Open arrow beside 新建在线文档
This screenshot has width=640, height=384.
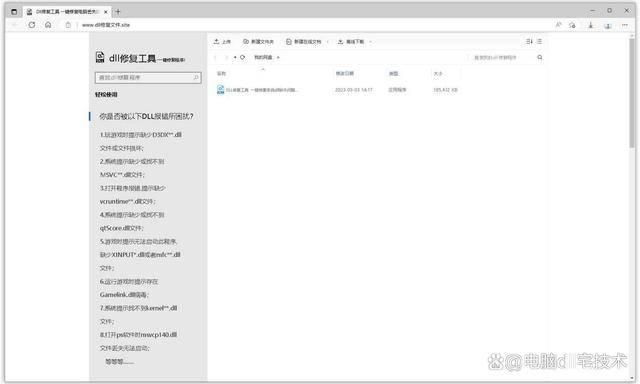(x=327, y=42)
